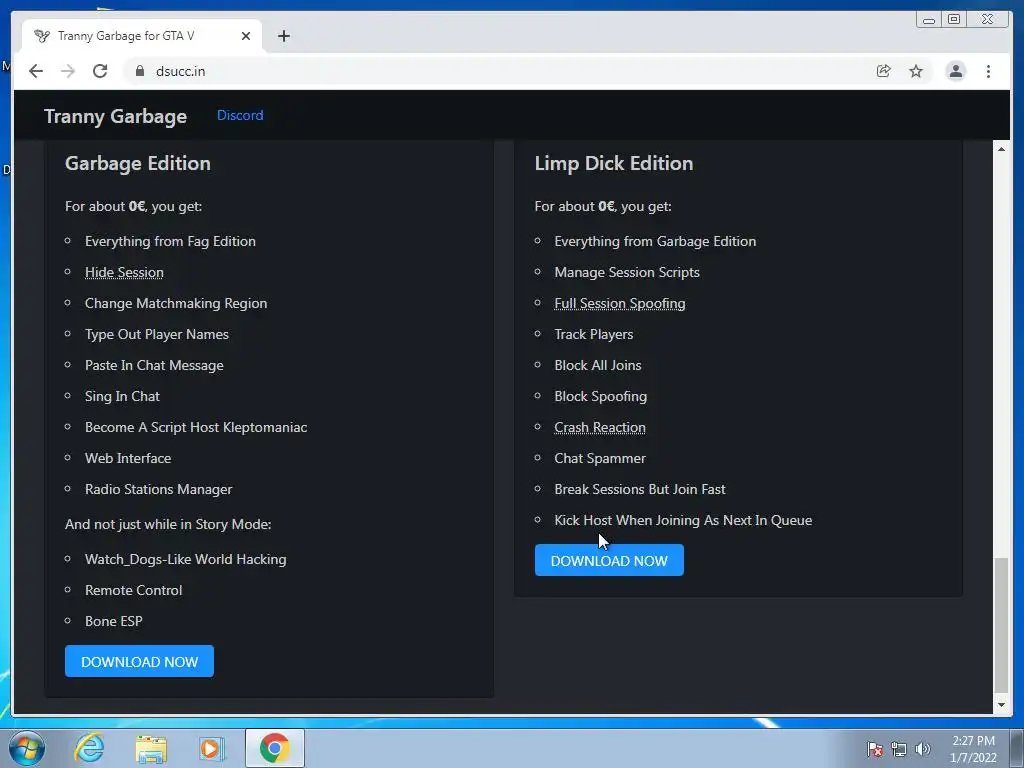Screen dimensions: 1024x768
Task: Open the share page icon in address bar
Action: pyautogui.click(x=884, y=71)
